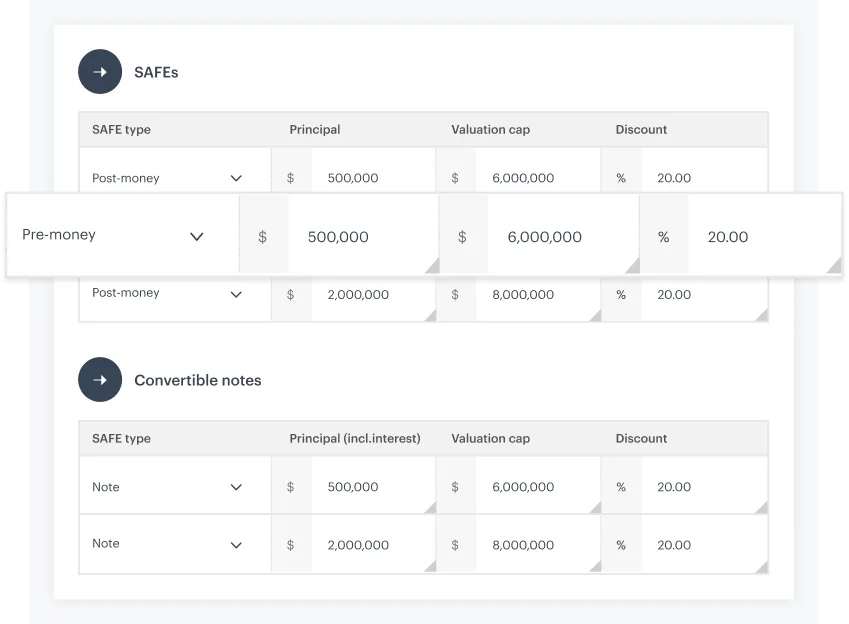The image size is (849, 624).
Task: Edit the first Note valuation cap 6,000,000
Action: click(538, 486)
